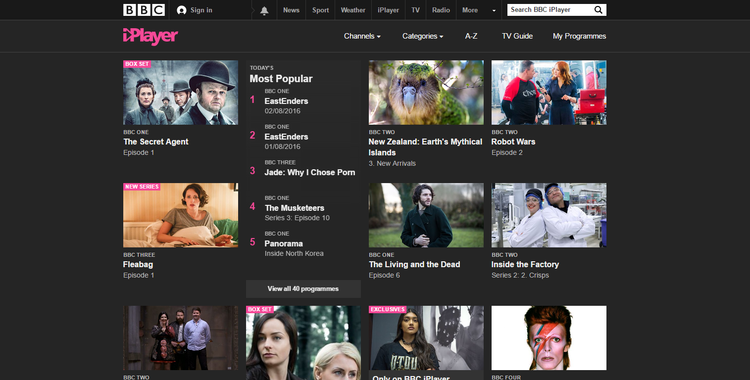Click the Fleabag title
Image resolution: width=750 pixels, height=380 pixels.
pyautogui.click(x=139, y=264)
